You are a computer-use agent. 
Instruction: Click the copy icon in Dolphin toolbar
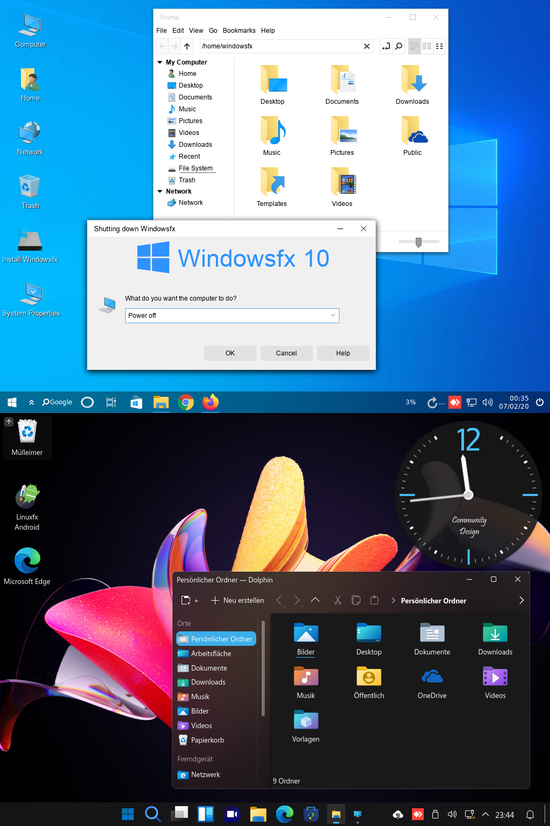[356, 601]
